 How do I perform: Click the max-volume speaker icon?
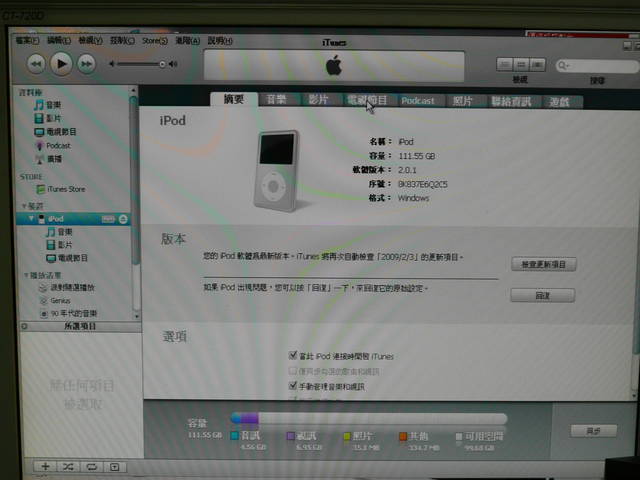[173, 64]
